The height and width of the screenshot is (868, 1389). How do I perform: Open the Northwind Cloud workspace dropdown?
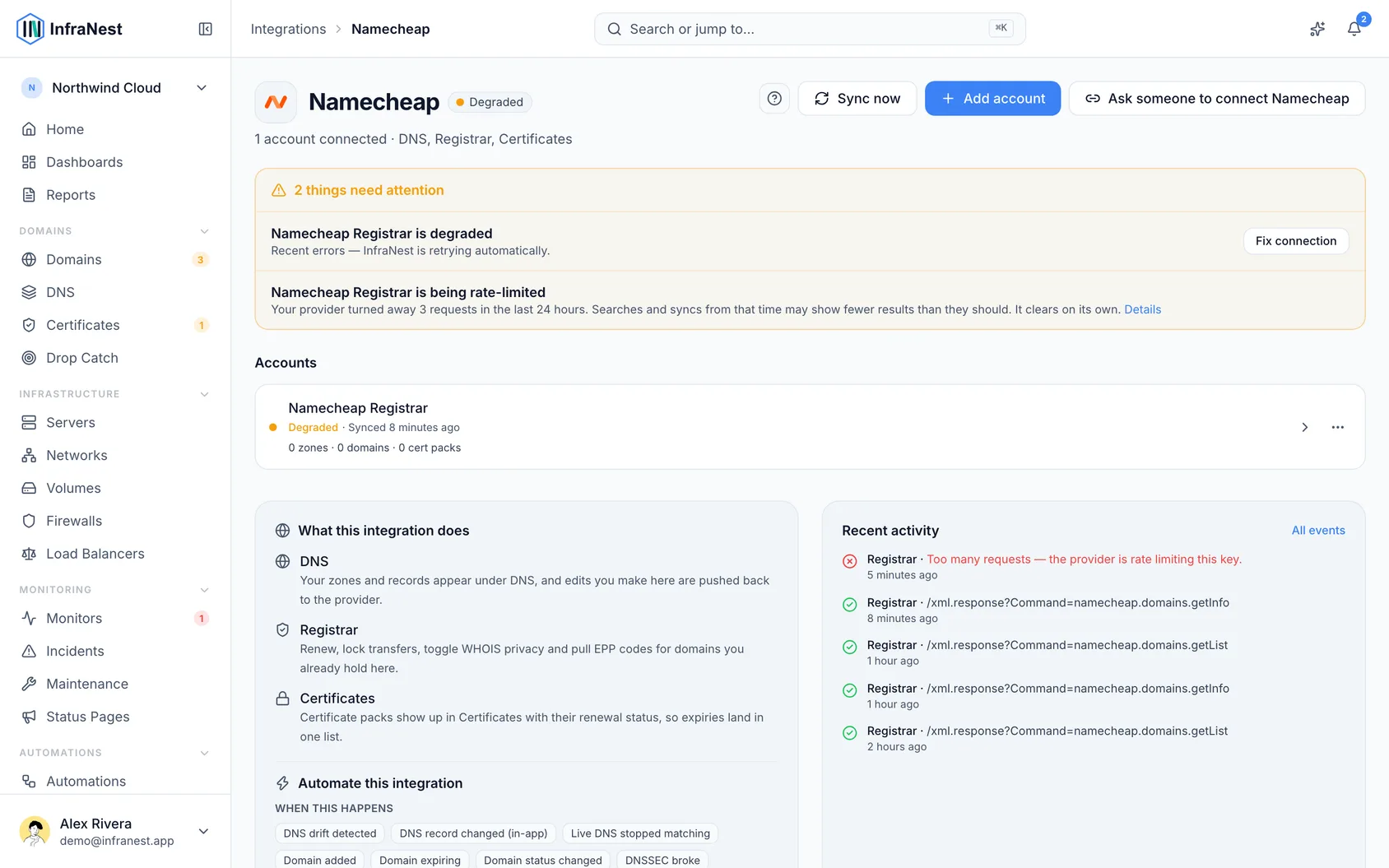click(115, 88)
